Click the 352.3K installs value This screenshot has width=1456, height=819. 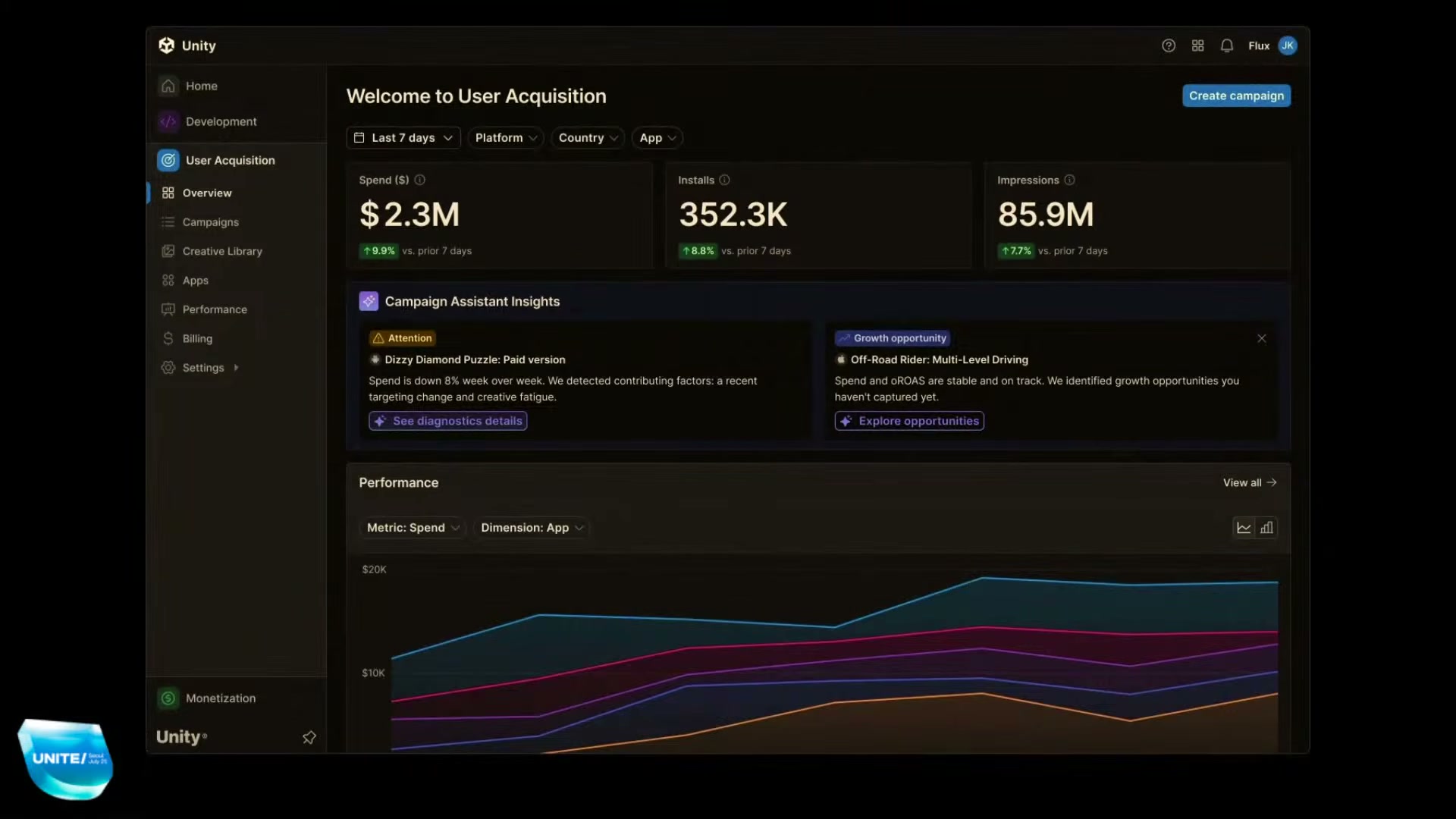733,215
